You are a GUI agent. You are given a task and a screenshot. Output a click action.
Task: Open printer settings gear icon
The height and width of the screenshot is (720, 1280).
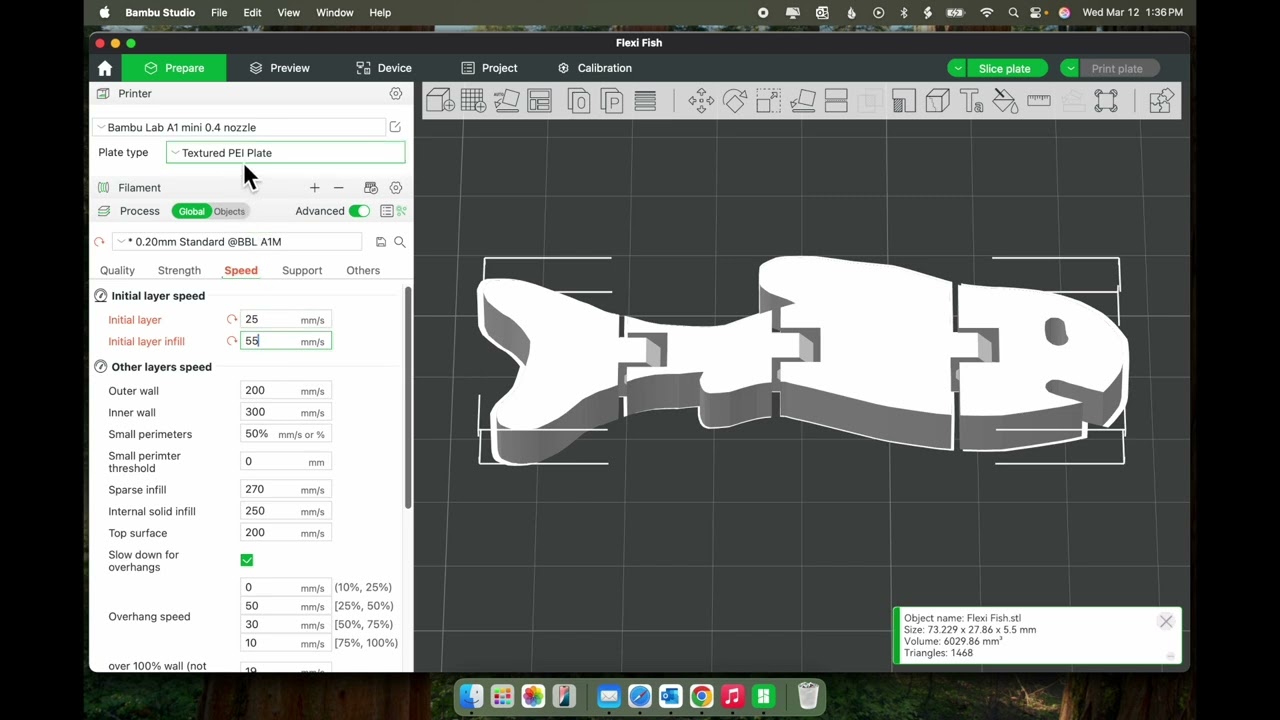pyautogui.click(x=396, y=93)
